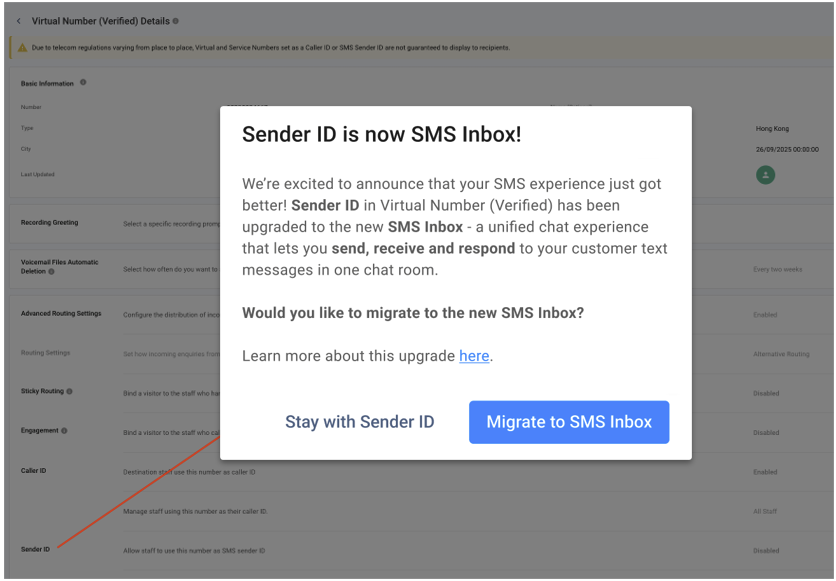Image resolution: width=836 pixels, height=581 pixels.
Task: Click the green staff avatar icon
Action: 765,175
